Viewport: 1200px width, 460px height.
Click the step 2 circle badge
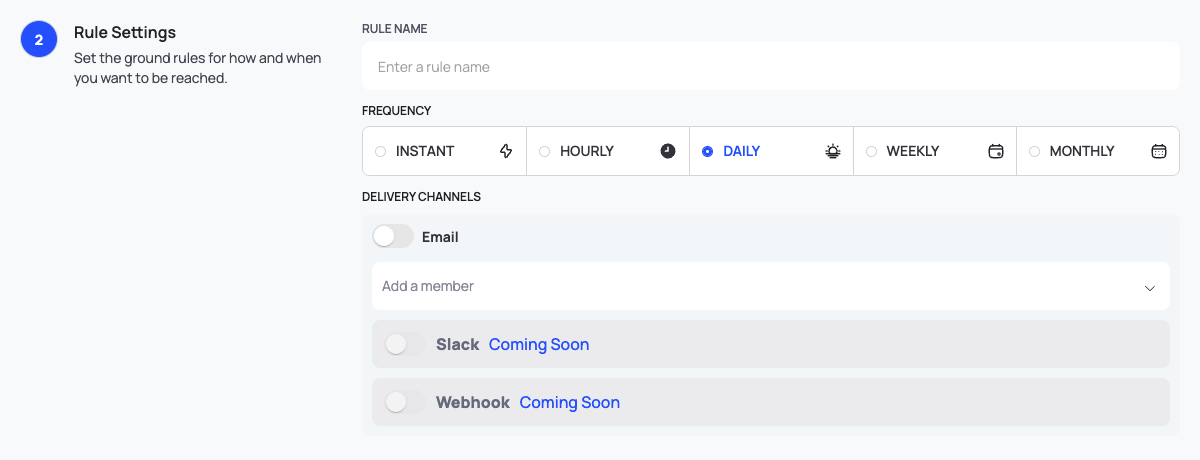coord(39,40)
